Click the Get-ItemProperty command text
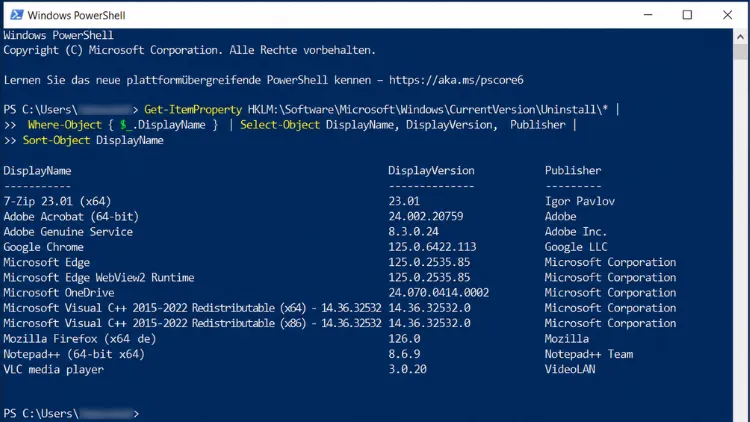This screenshot has height=422, width=750. (193, 110)
